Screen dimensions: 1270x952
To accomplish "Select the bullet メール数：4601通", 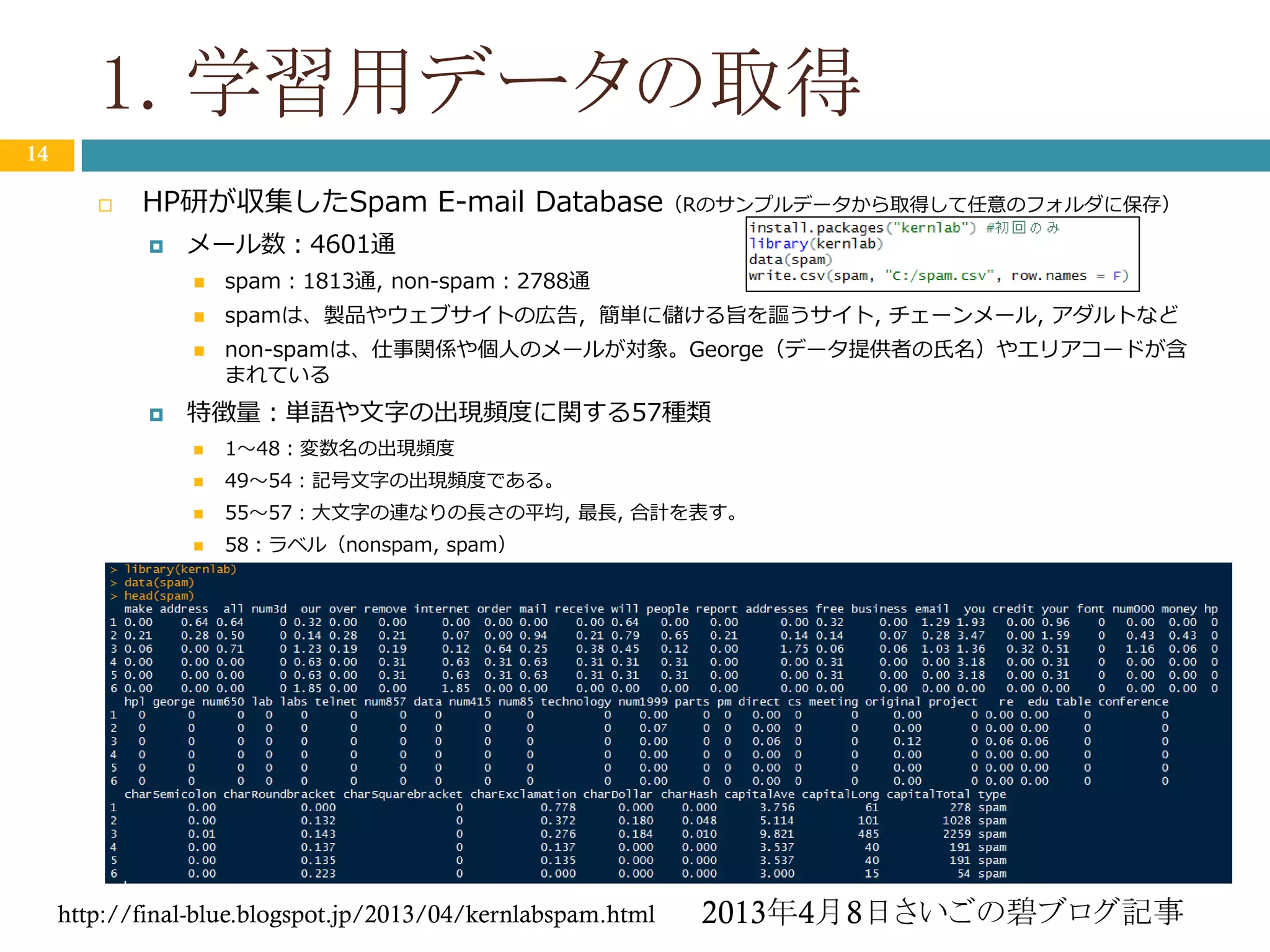I will 291,244.
